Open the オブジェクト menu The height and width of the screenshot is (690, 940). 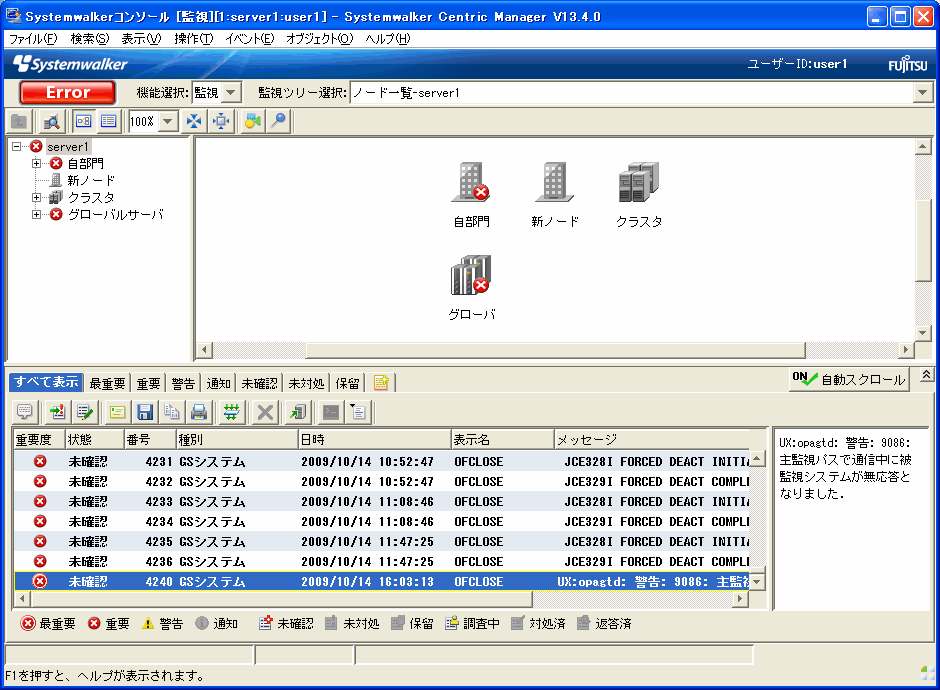(320, 38)
